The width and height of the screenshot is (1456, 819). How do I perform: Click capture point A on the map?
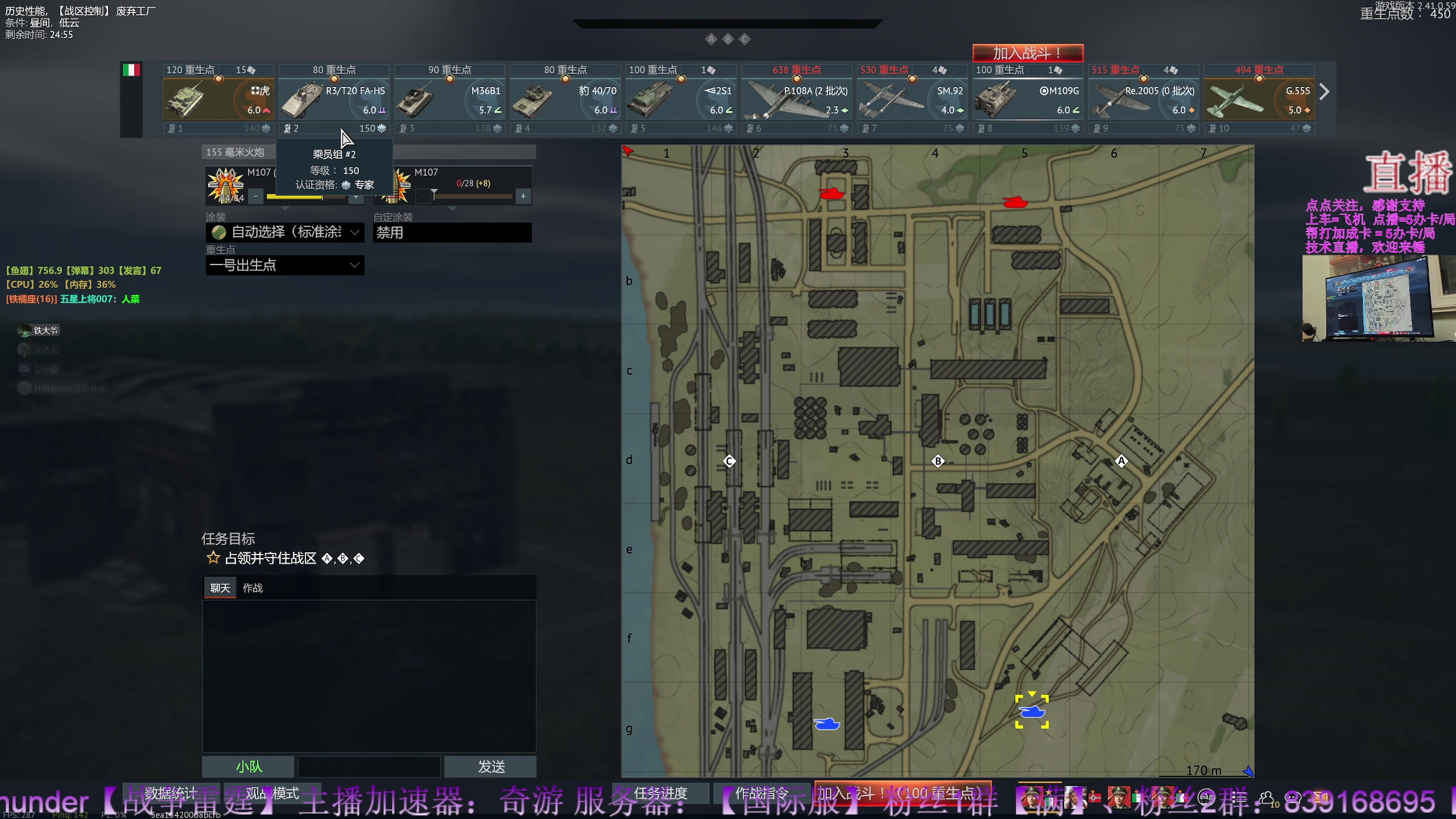[x=1121, y=461]
